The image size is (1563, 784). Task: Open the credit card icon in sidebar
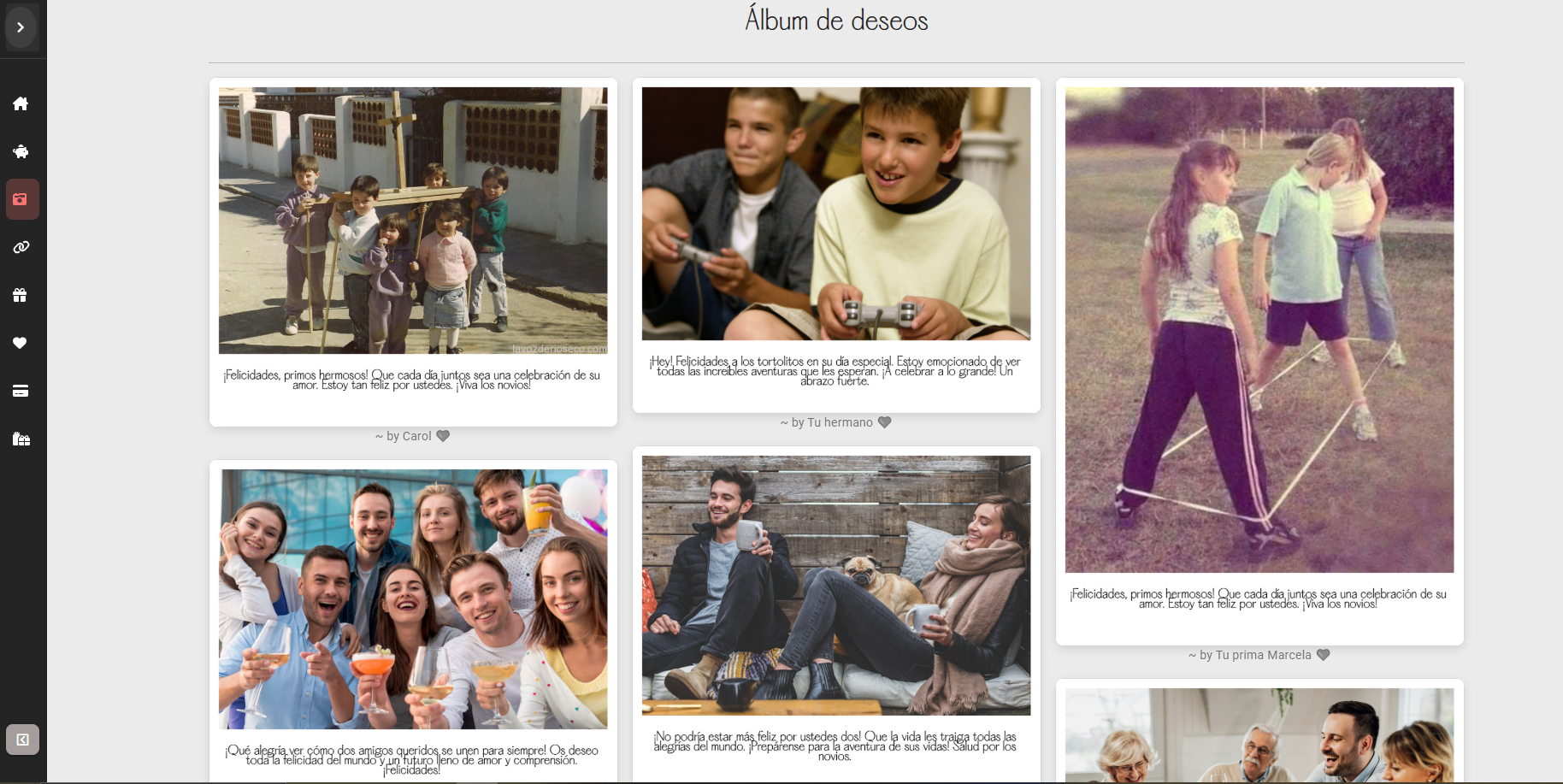(21, 391)
